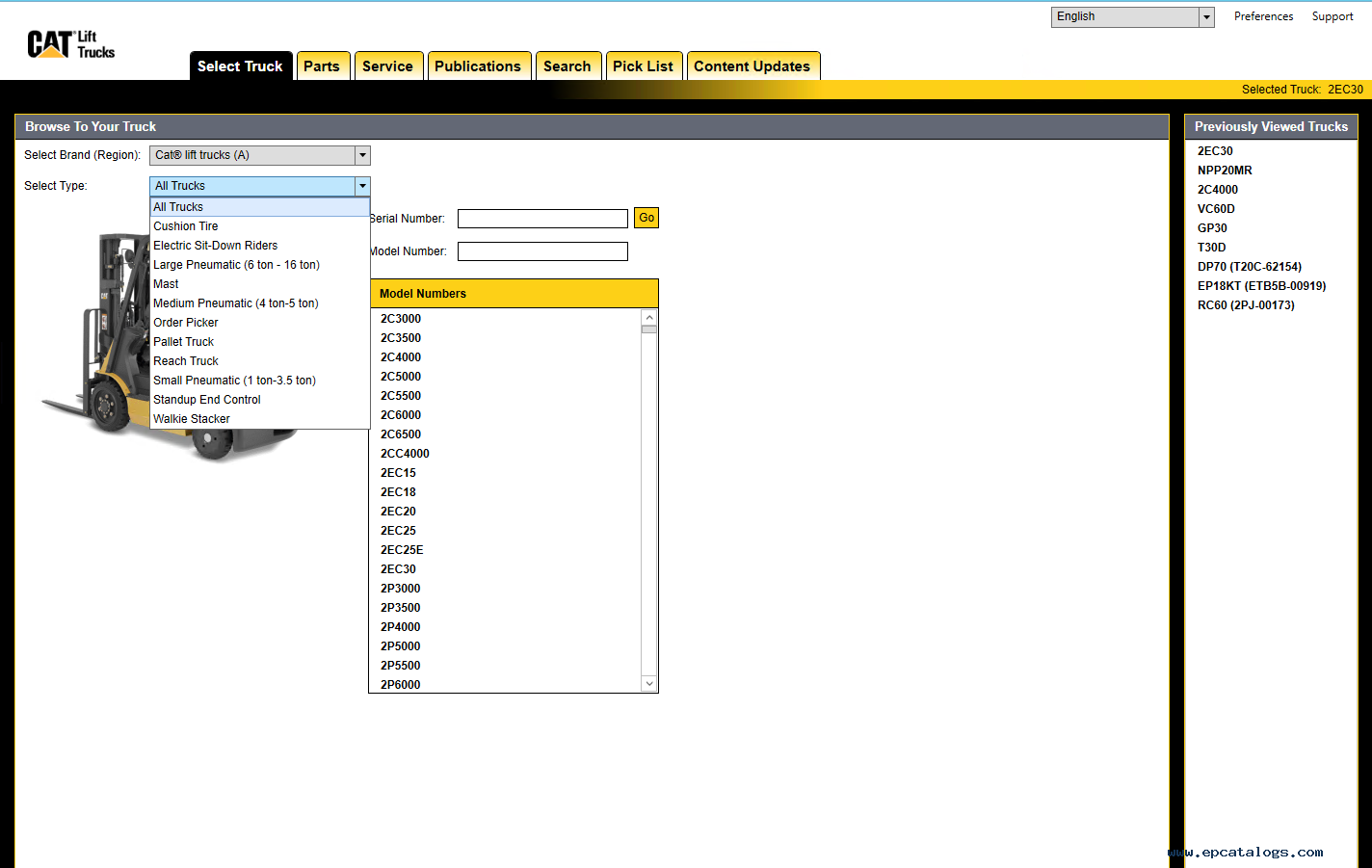
Task: Open previously viewed truck VC60D
Action: click(x=1216, y=209)
